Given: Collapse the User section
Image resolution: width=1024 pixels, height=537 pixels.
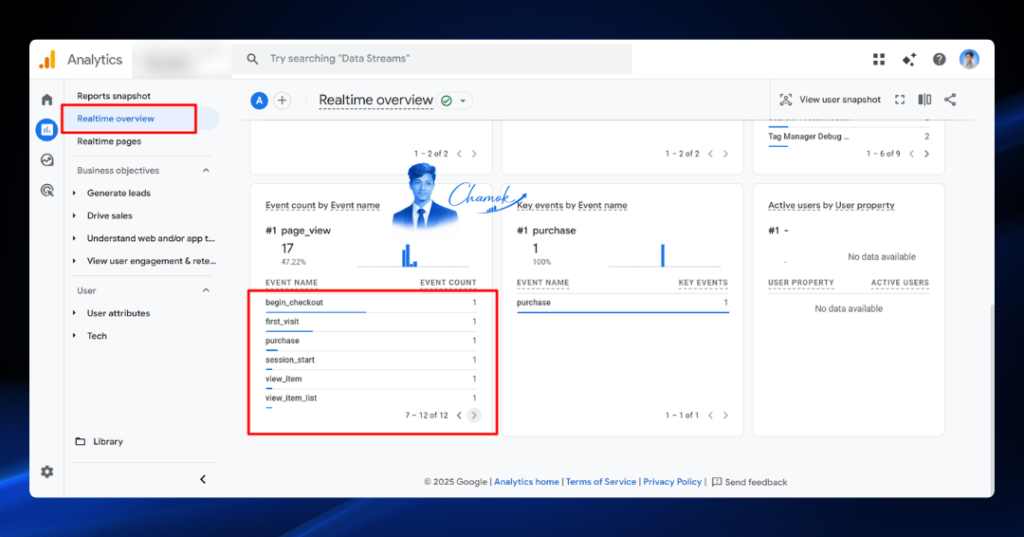Looking at the screenshot, I should coord(206,290).
